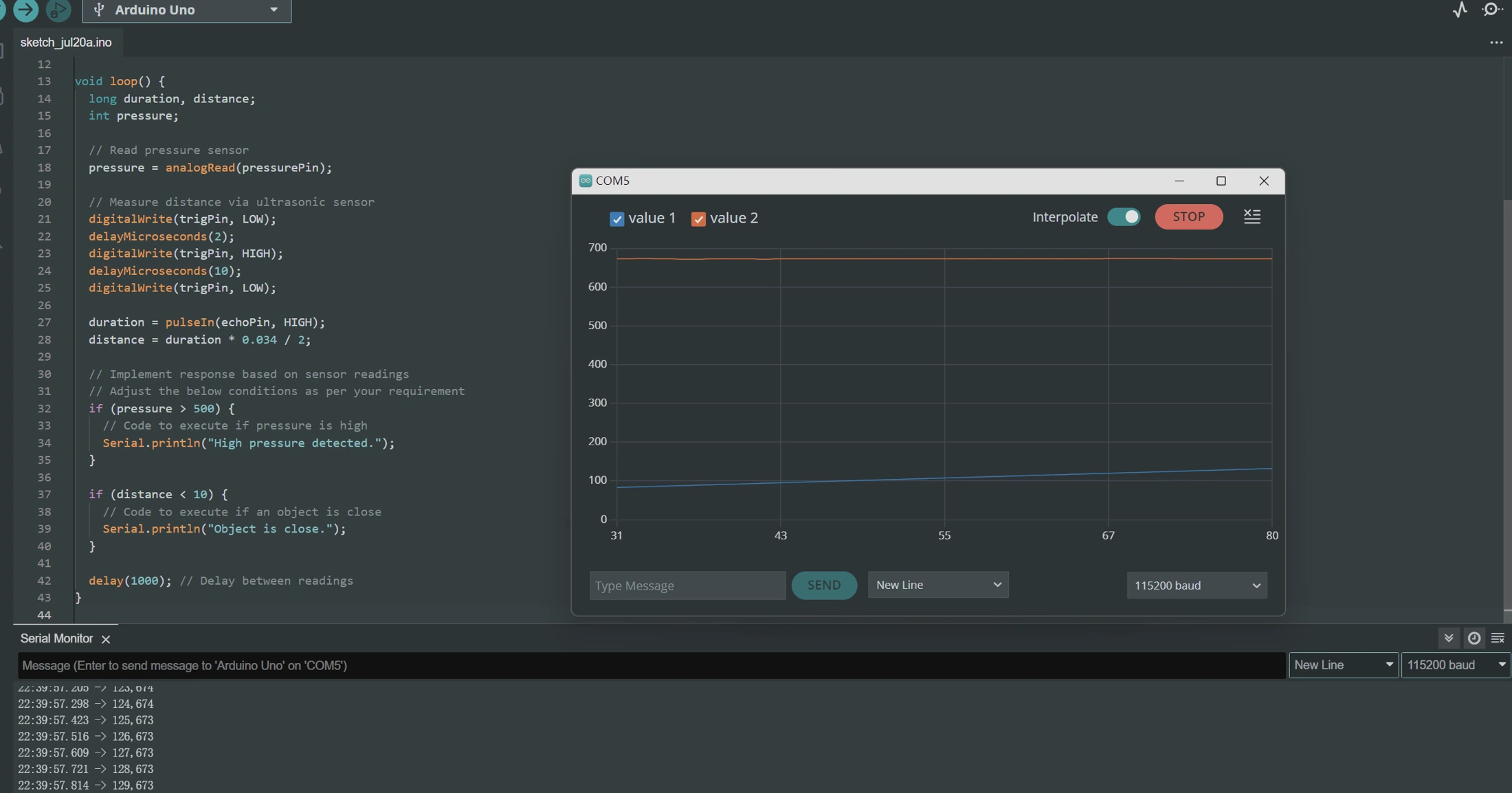The width and height of the screenshot is (1512, 793).
Task: Click the Serial Monitor message input field
Action: tap(652, 665)
